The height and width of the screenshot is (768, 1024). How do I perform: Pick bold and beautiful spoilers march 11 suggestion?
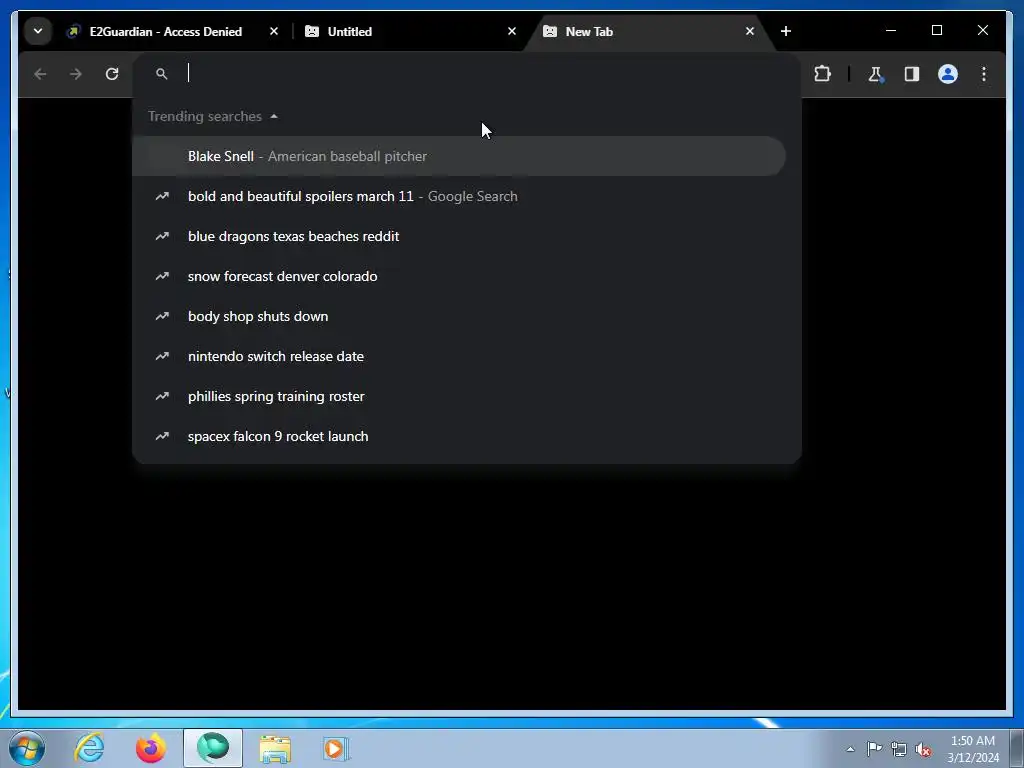458,197
